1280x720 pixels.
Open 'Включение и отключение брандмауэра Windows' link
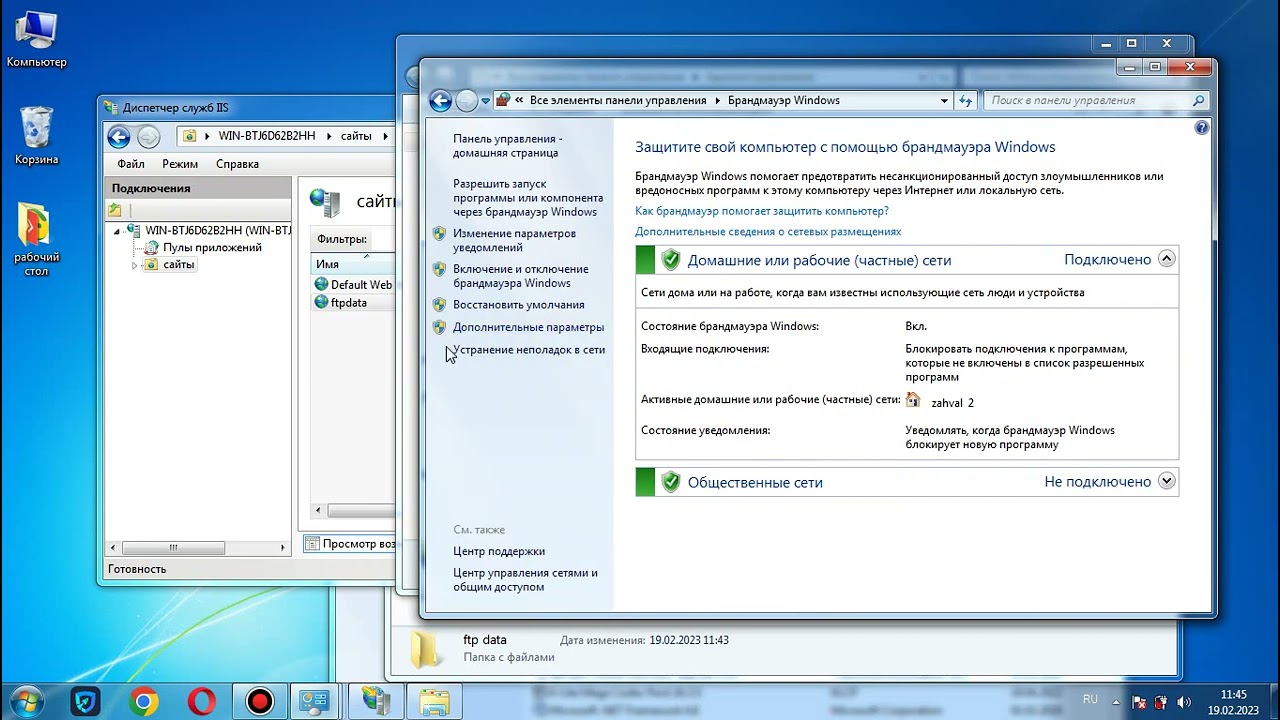(x=520, y=276)
